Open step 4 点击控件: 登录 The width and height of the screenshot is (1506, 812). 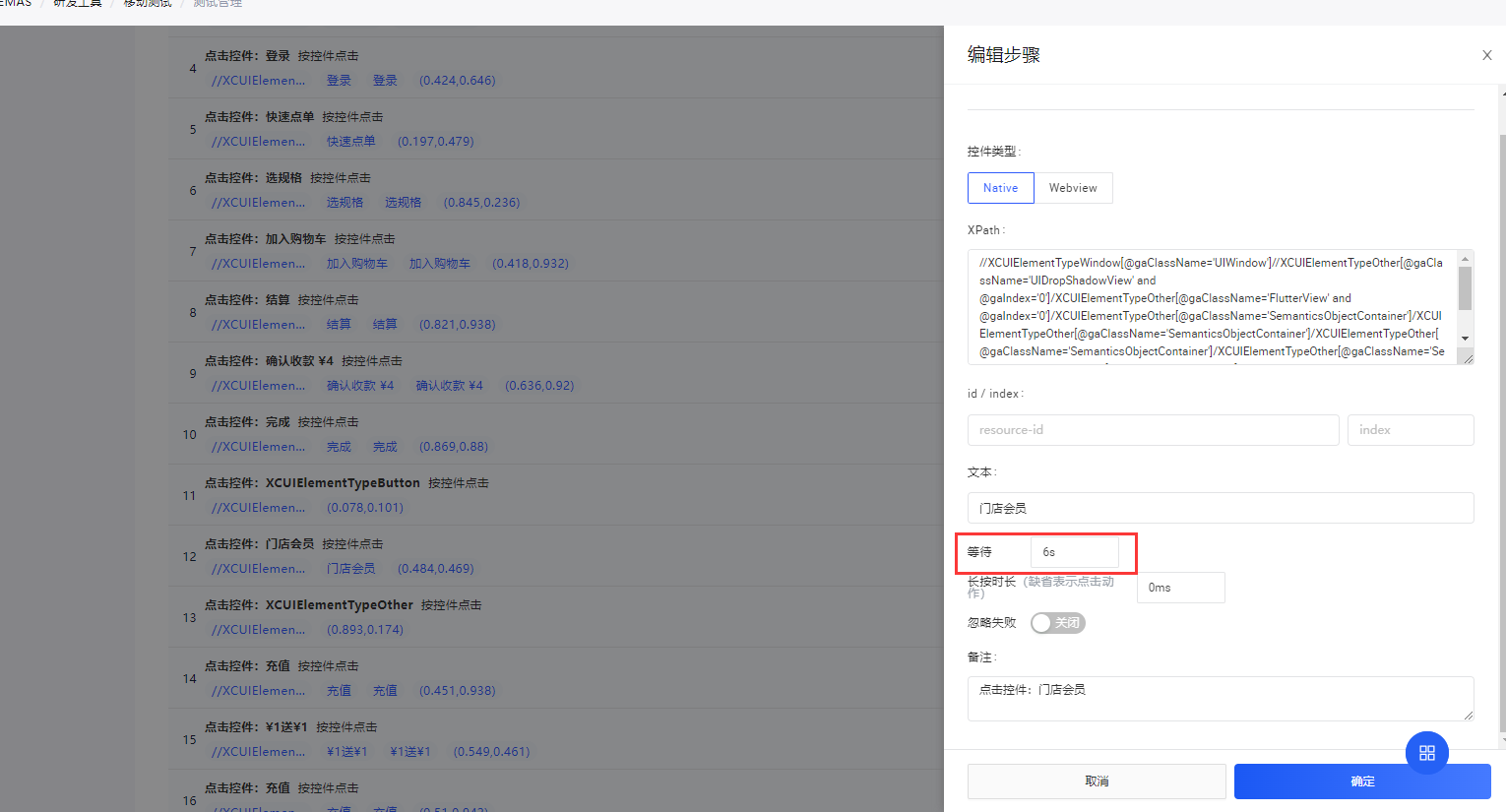point(556,68)
